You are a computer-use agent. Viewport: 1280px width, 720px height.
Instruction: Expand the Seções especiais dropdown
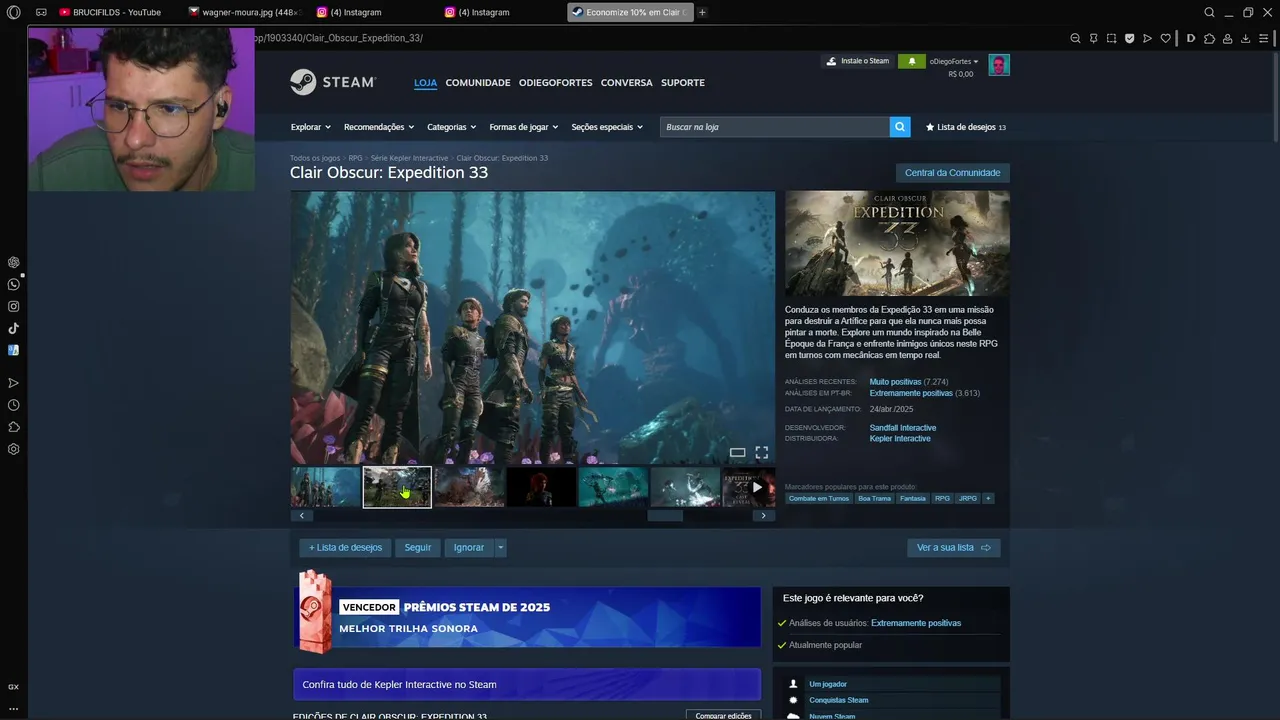coord(607,127)
